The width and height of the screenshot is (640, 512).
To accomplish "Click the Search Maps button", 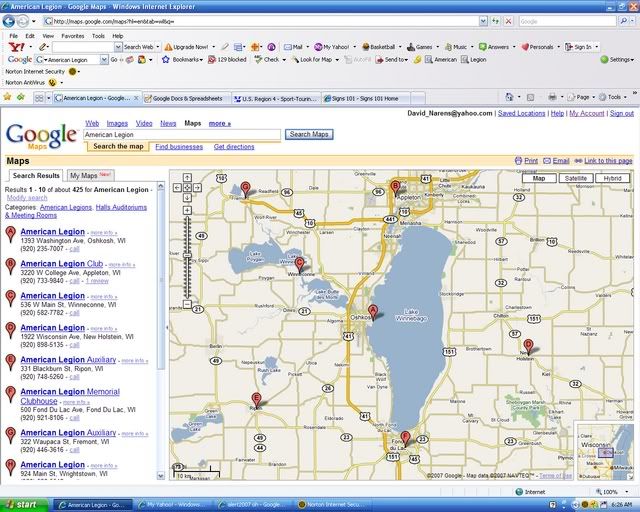I will 309,134.
